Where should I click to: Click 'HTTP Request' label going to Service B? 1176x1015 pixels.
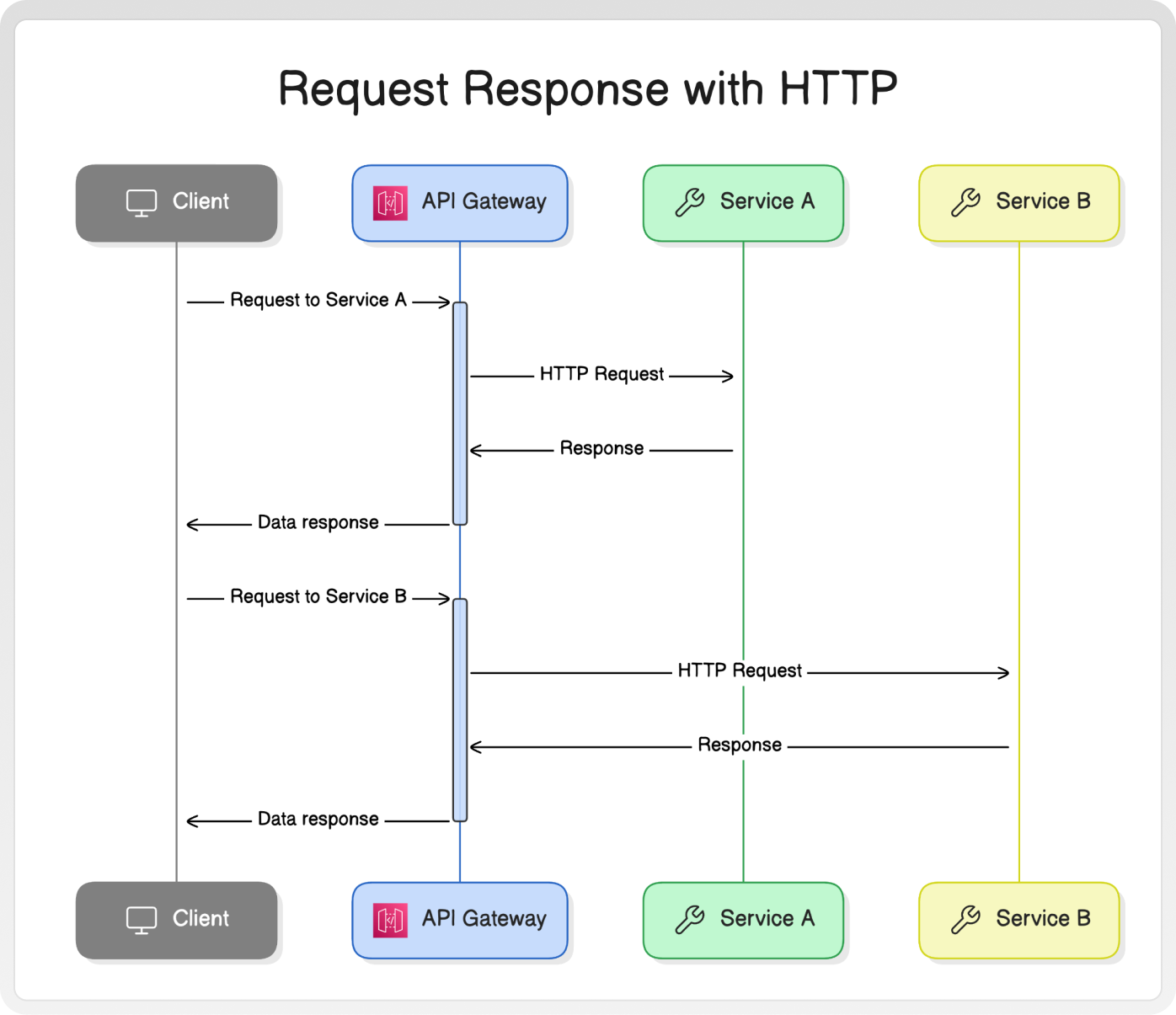coord(740,670)
